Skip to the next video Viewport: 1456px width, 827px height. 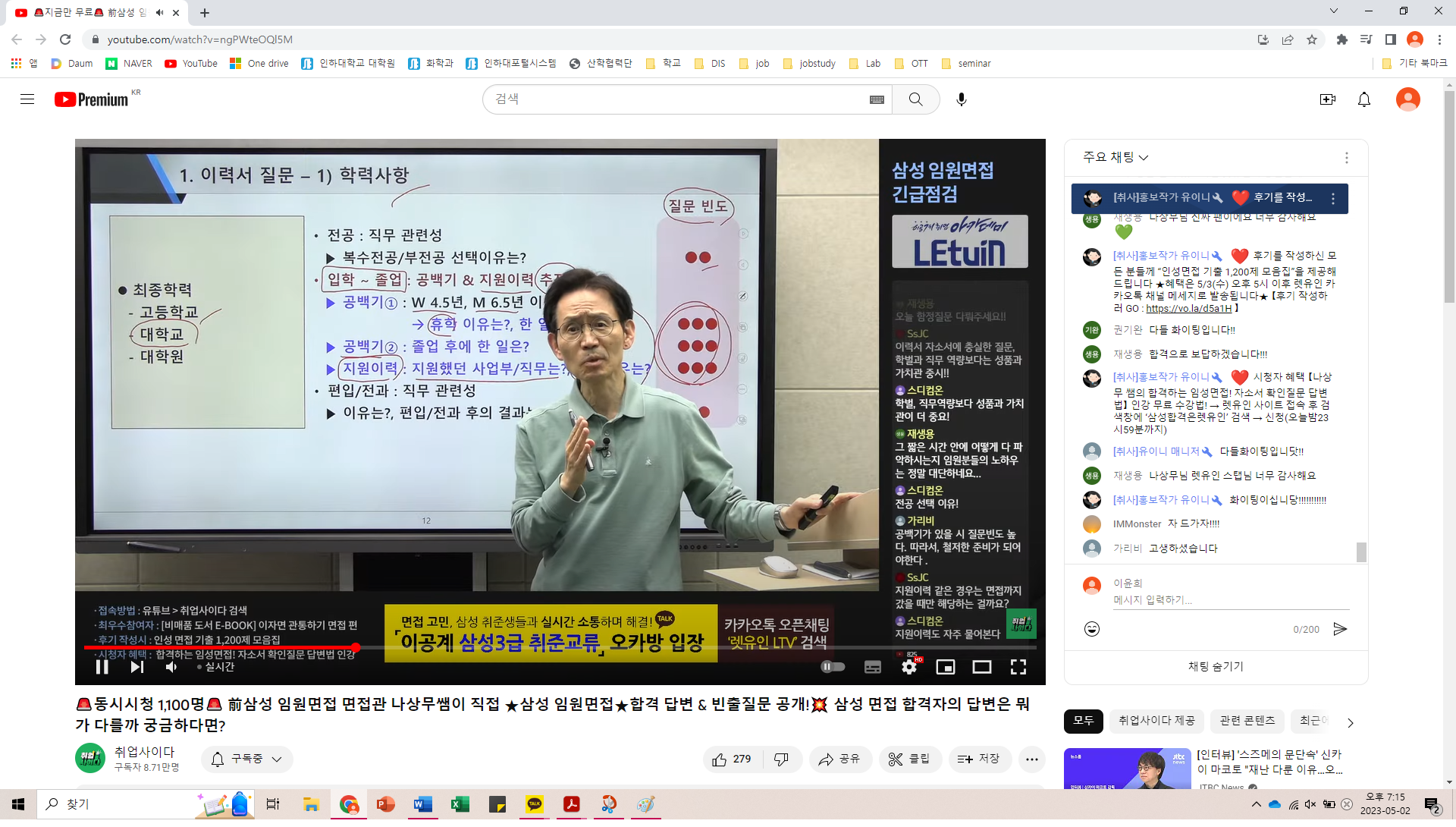click(136, 667)
